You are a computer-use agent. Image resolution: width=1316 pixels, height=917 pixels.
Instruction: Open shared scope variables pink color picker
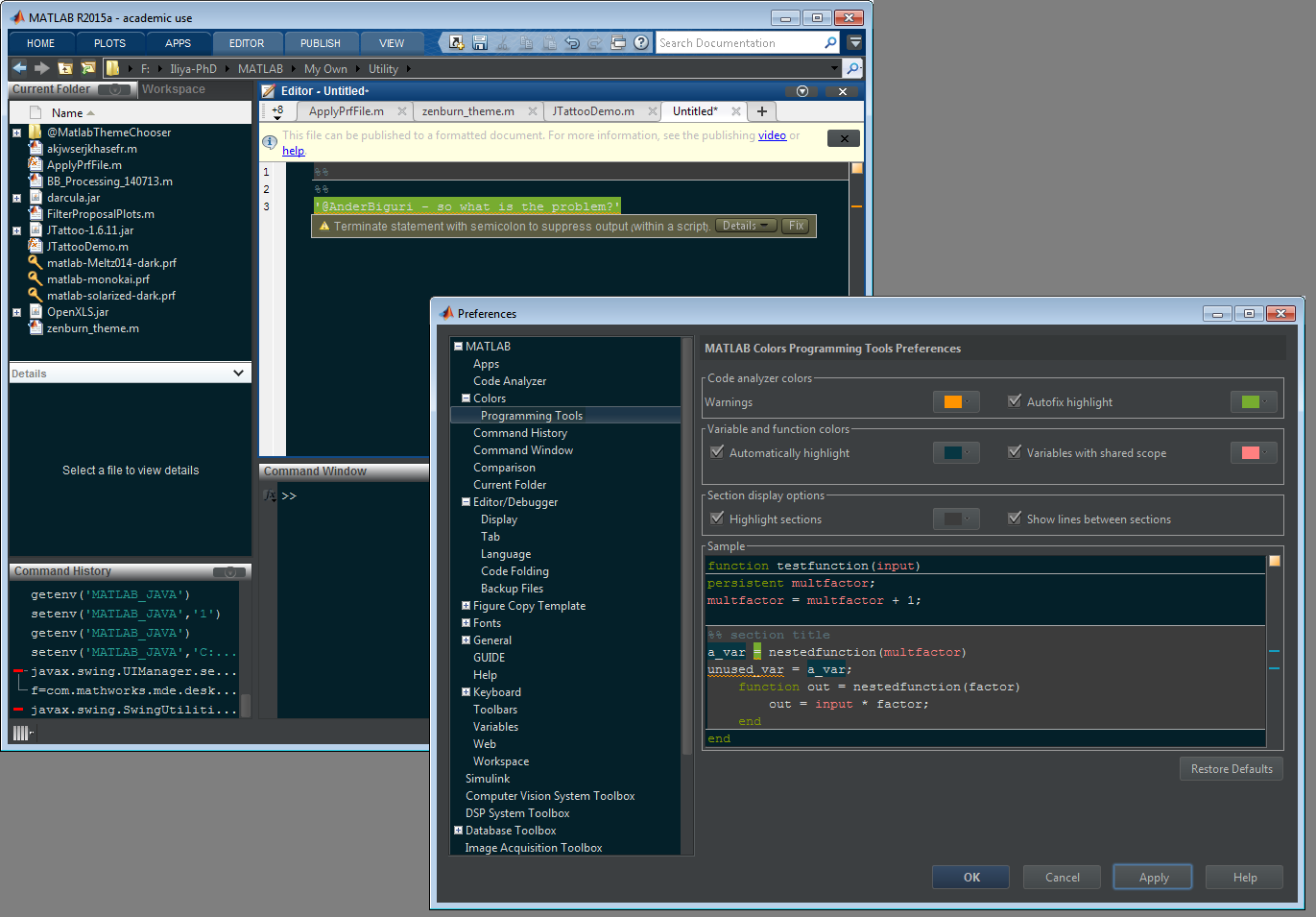pyautogui.click(x=1254, y=452)
